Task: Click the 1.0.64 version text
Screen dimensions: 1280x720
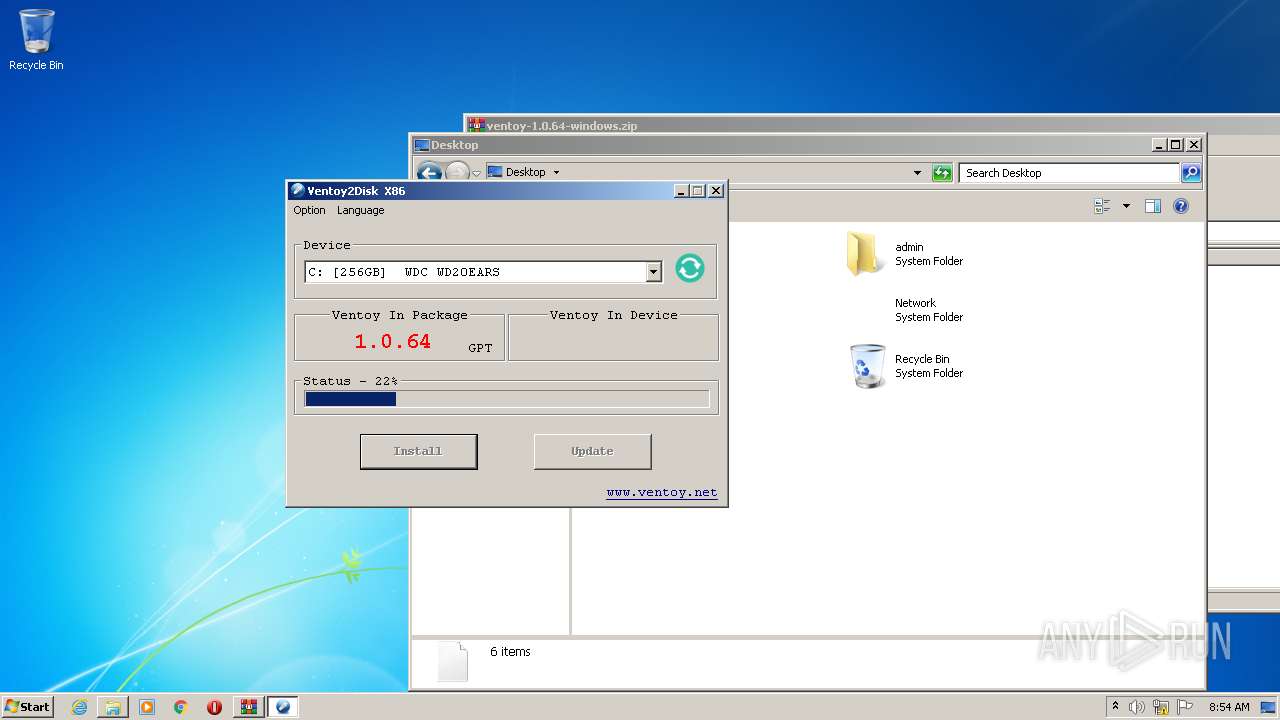Action: pyautogui.click(x=392, y=341)
